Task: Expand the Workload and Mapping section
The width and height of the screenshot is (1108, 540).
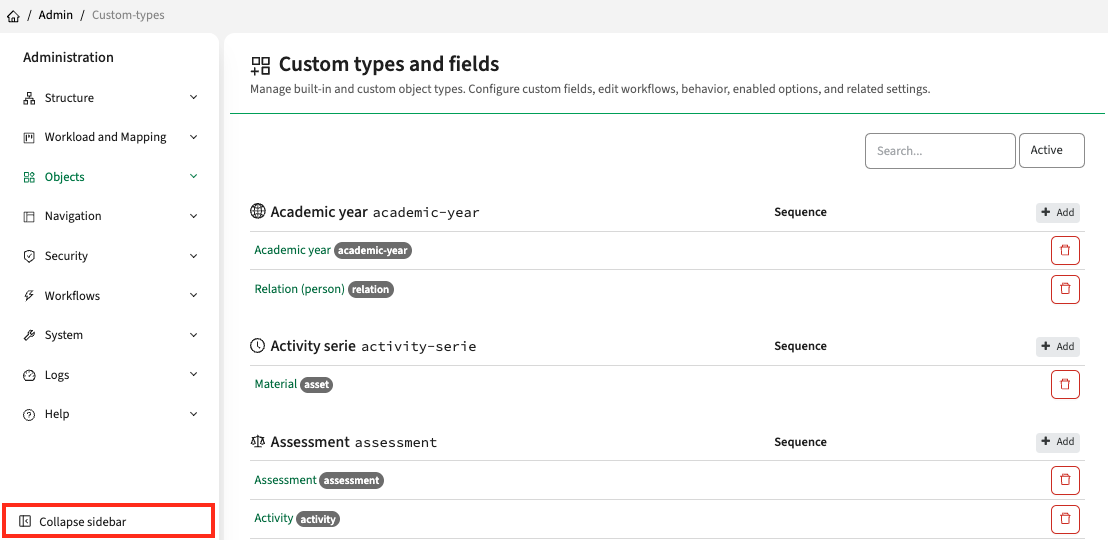Action: (x=194, y=137)
